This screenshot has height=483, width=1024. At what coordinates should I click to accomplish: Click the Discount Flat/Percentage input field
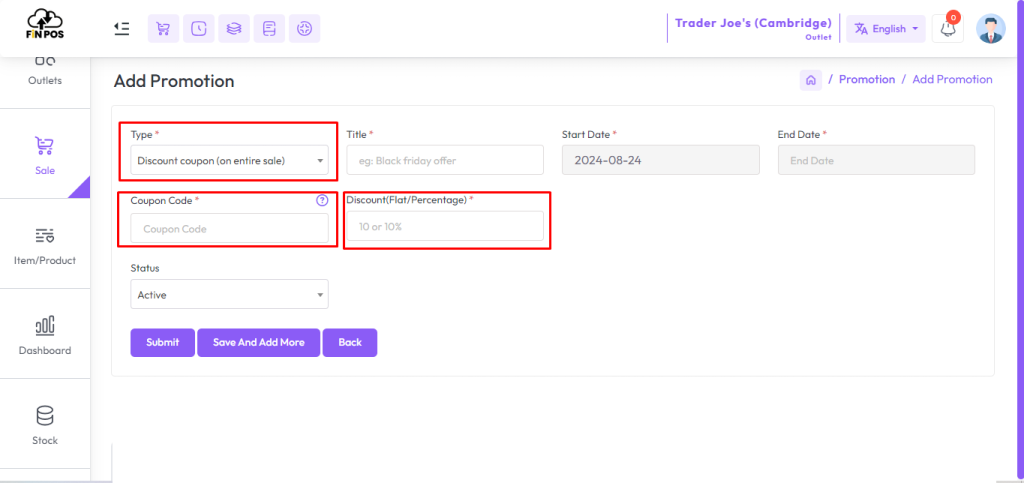pos(445,226)
